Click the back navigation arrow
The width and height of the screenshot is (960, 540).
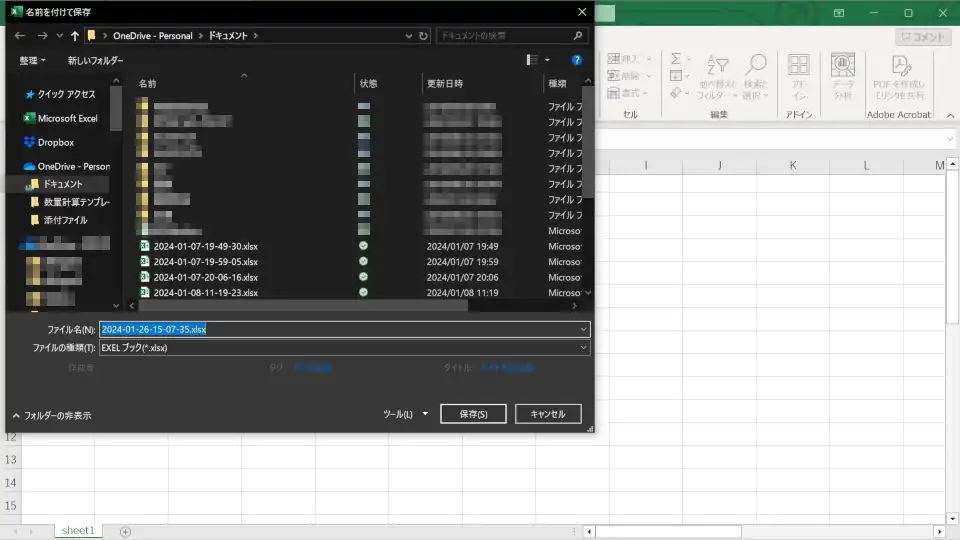click(20, 36)
